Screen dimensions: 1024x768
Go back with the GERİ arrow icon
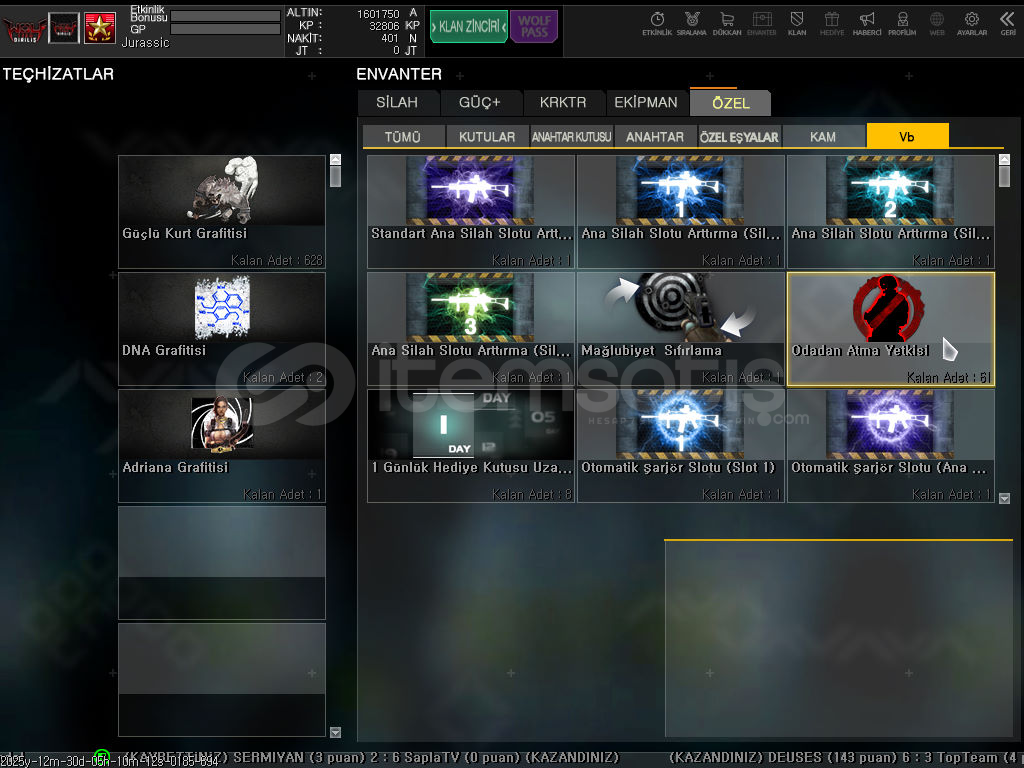(1008, 24)
